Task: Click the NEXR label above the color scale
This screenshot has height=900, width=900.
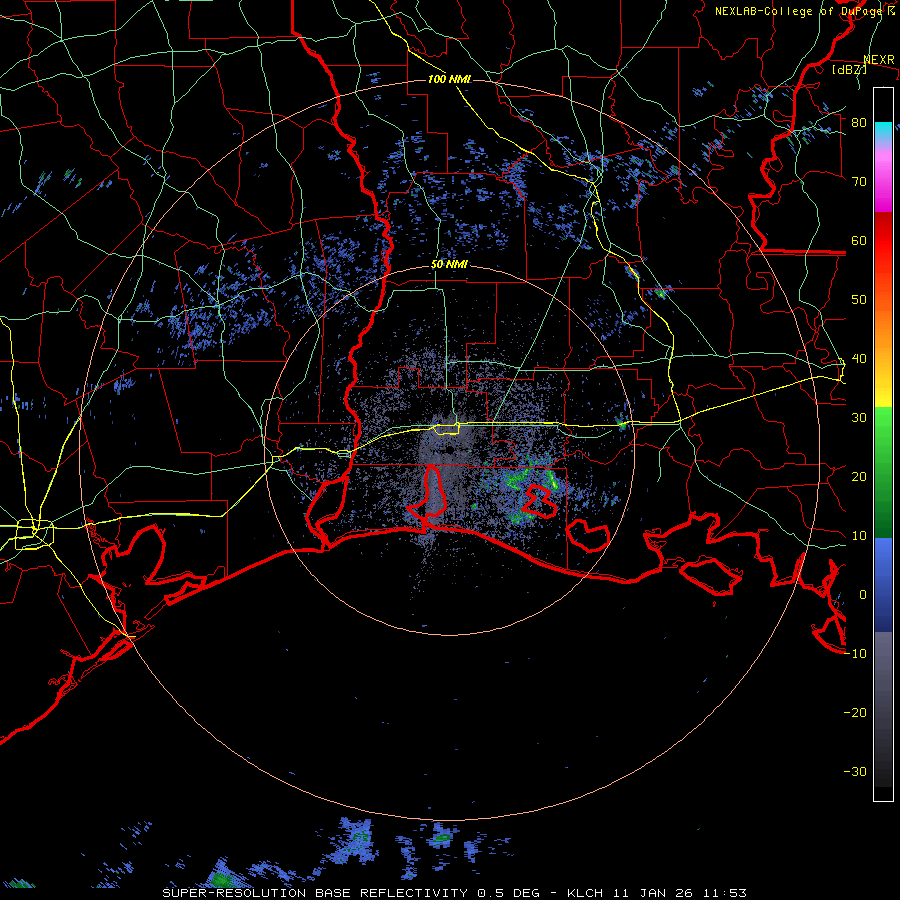Action: 879,60
